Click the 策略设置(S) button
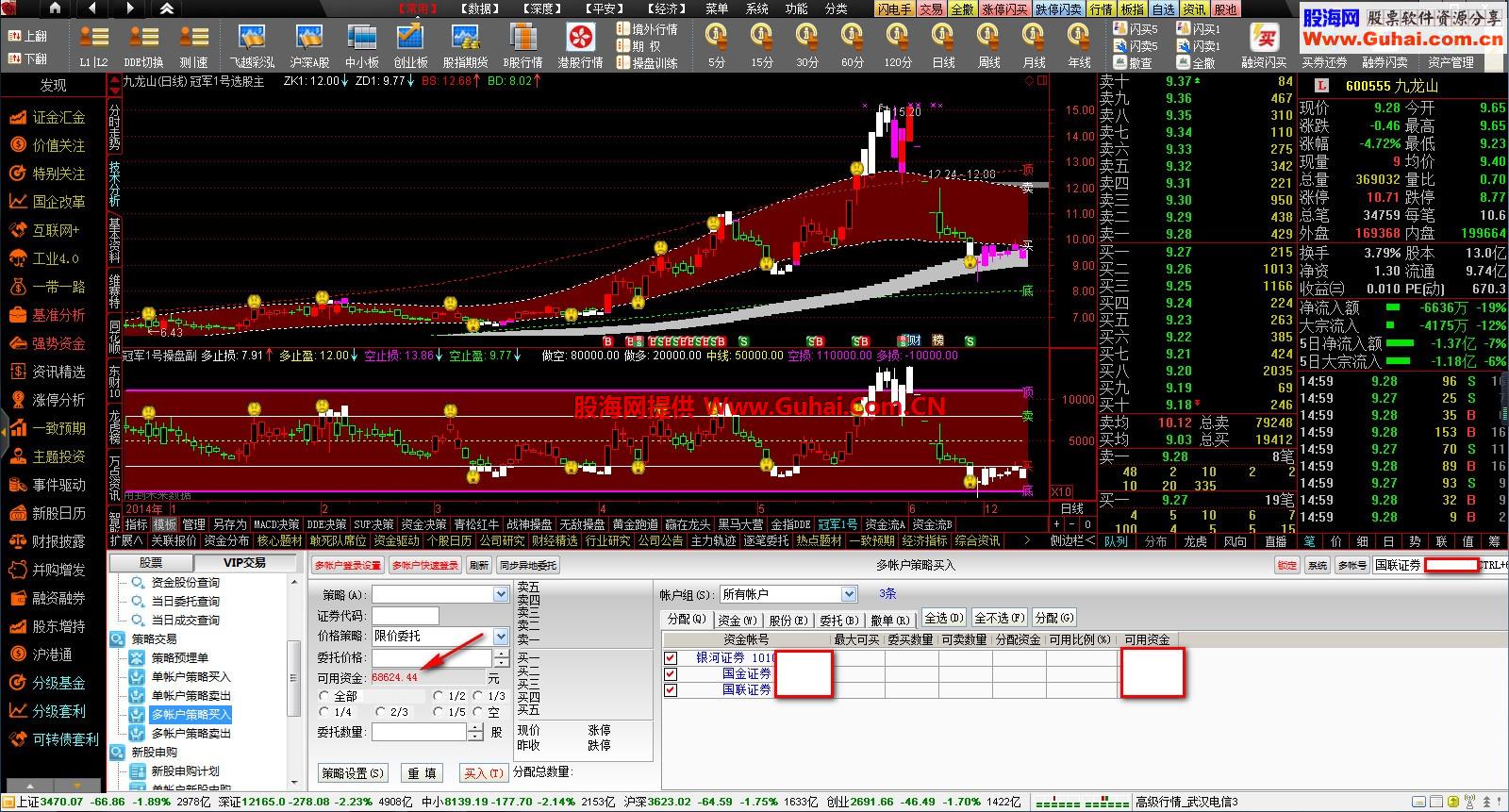The image size is (1509, 812). coord(353,772)
